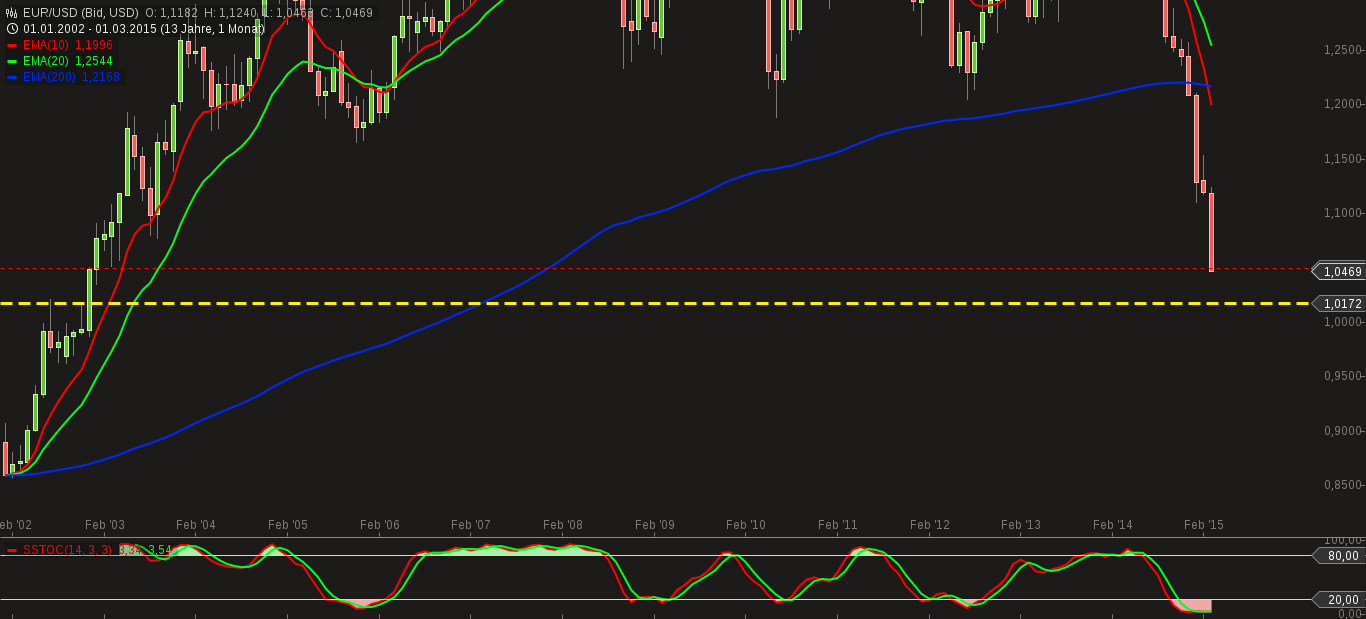Click the Feb '09 time axis label
The image size is (1366, 619).
[x=655, y=524]
